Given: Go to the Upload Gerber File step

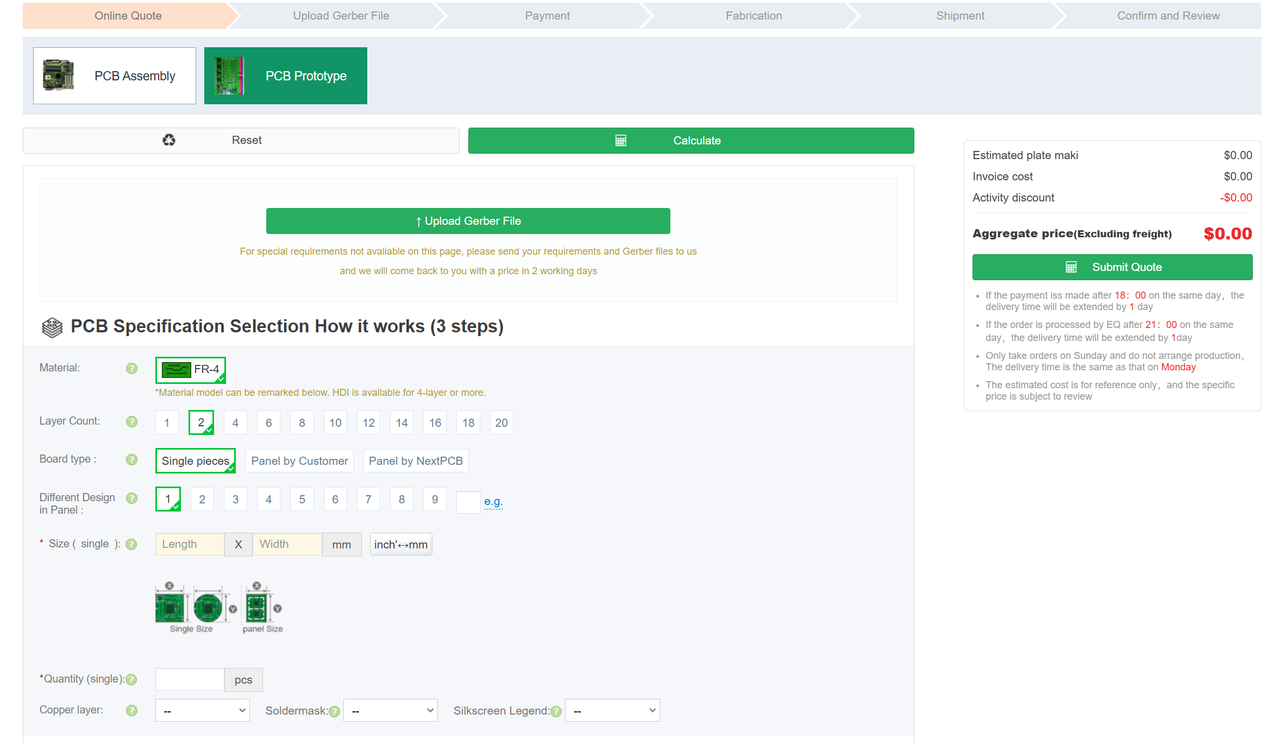Looking at the screenshot, I should click(341, 16).
